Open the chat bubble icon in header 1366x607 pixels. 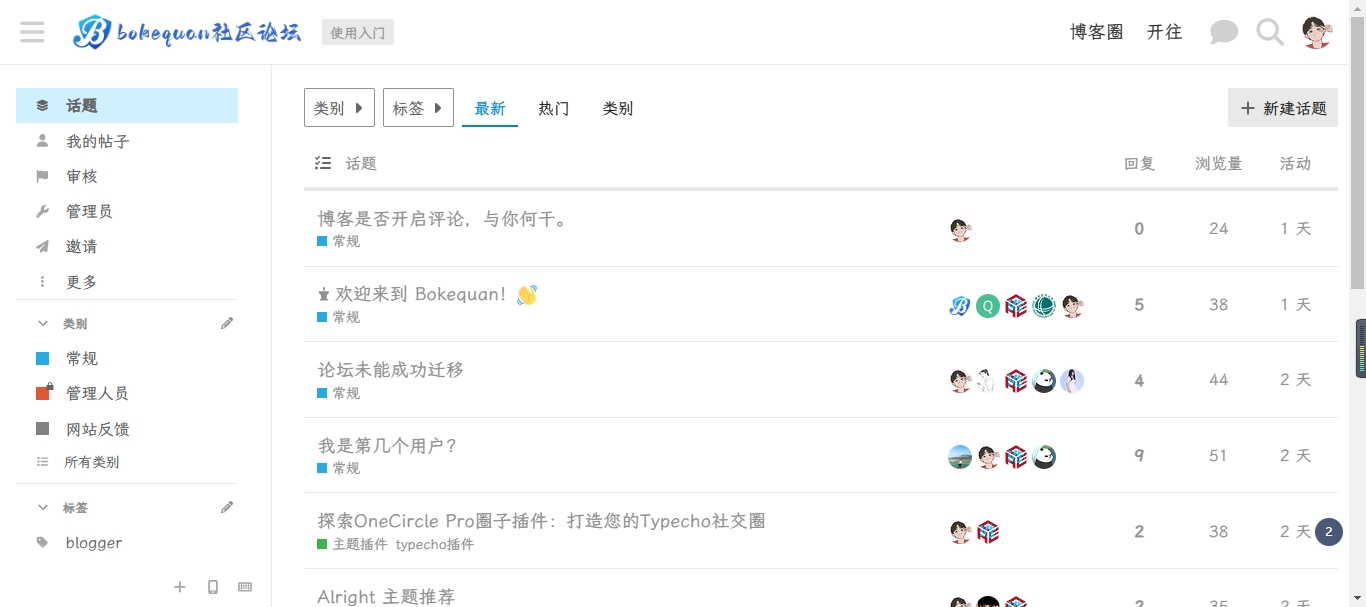click(x=1223, y=32)
